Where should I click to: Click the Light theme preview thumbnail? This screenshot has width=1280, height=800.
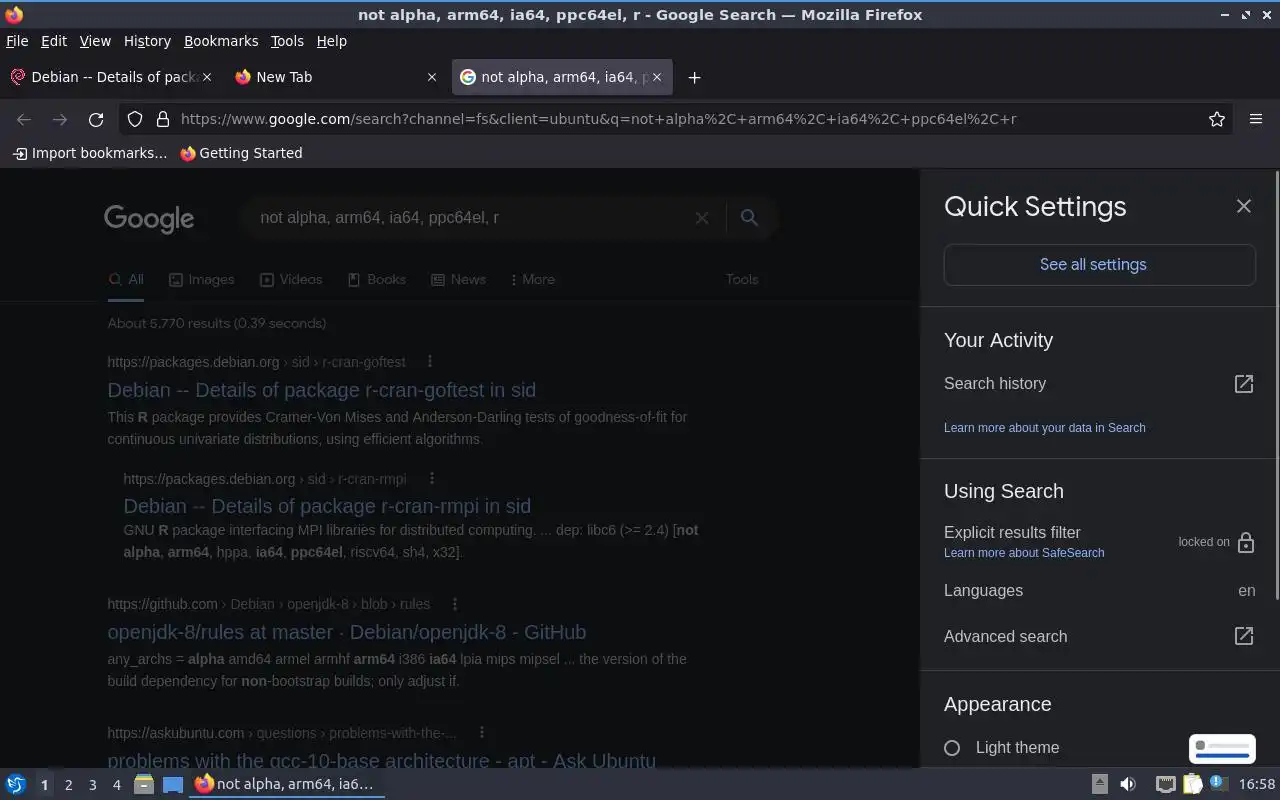click(x=1222, y=748)
